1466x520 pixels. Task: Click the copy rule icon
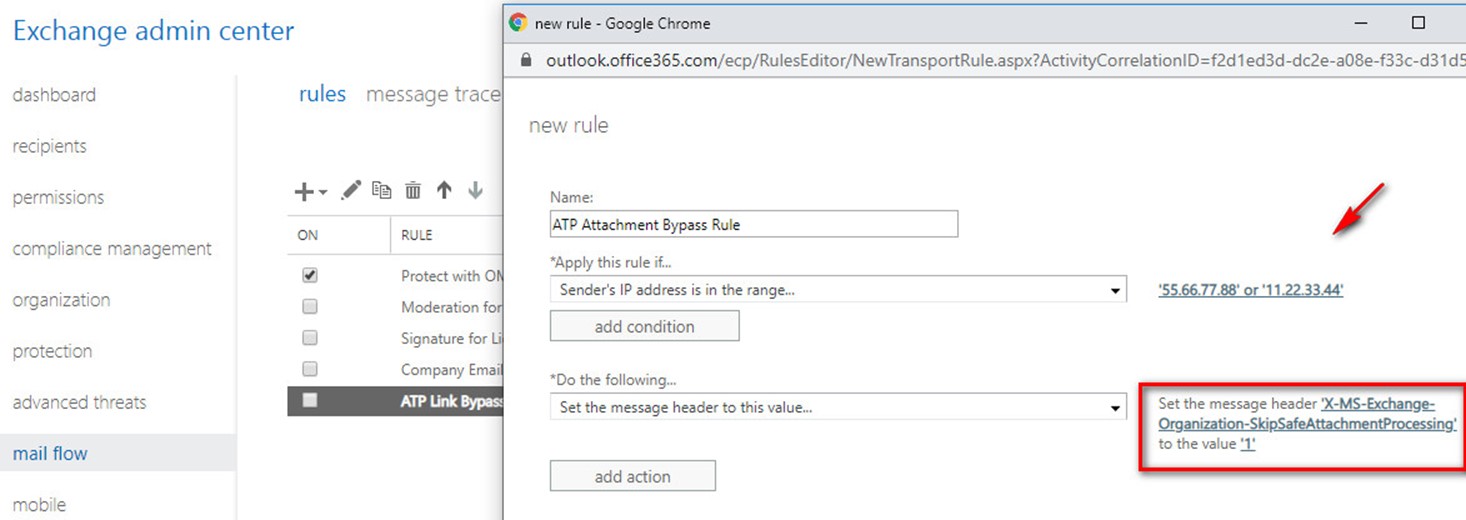click(382, 190)
